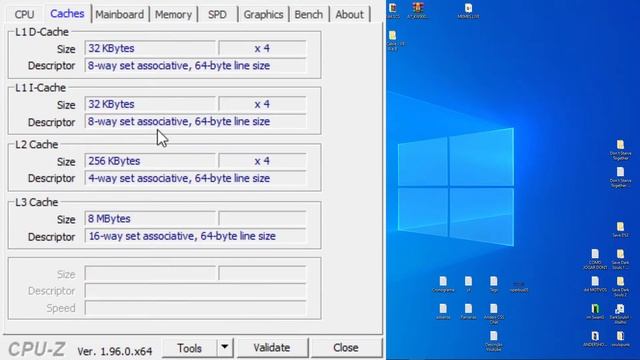Select the green-black app icon on desktop
Image resolution: width=640 pixels, height=360 pixels.
pyautogui.click(x=595, y=311)
